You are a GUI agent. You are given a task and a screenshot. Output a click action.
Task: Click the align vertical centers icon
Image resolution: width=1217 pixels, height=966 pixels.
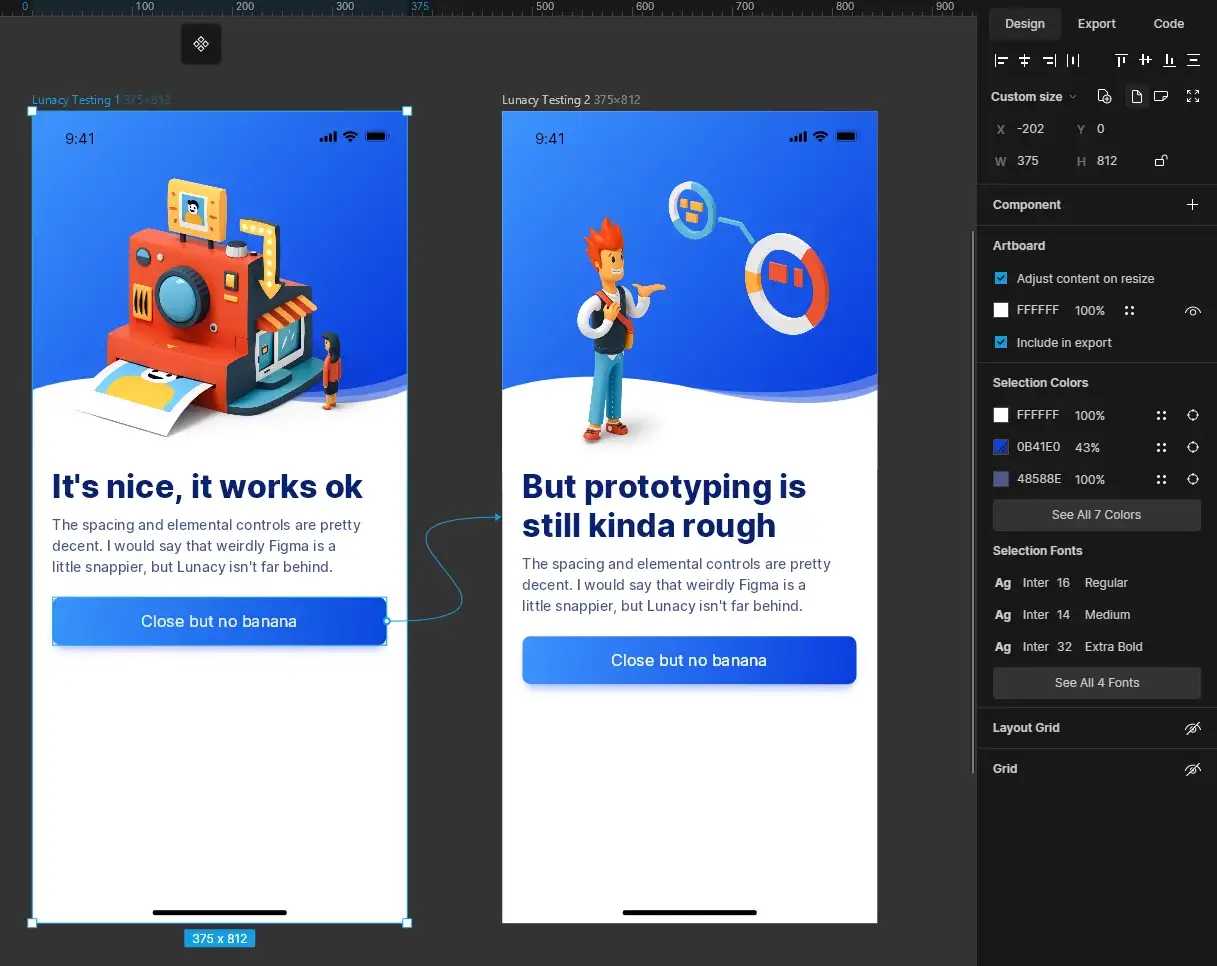[x=1145, y=61]
